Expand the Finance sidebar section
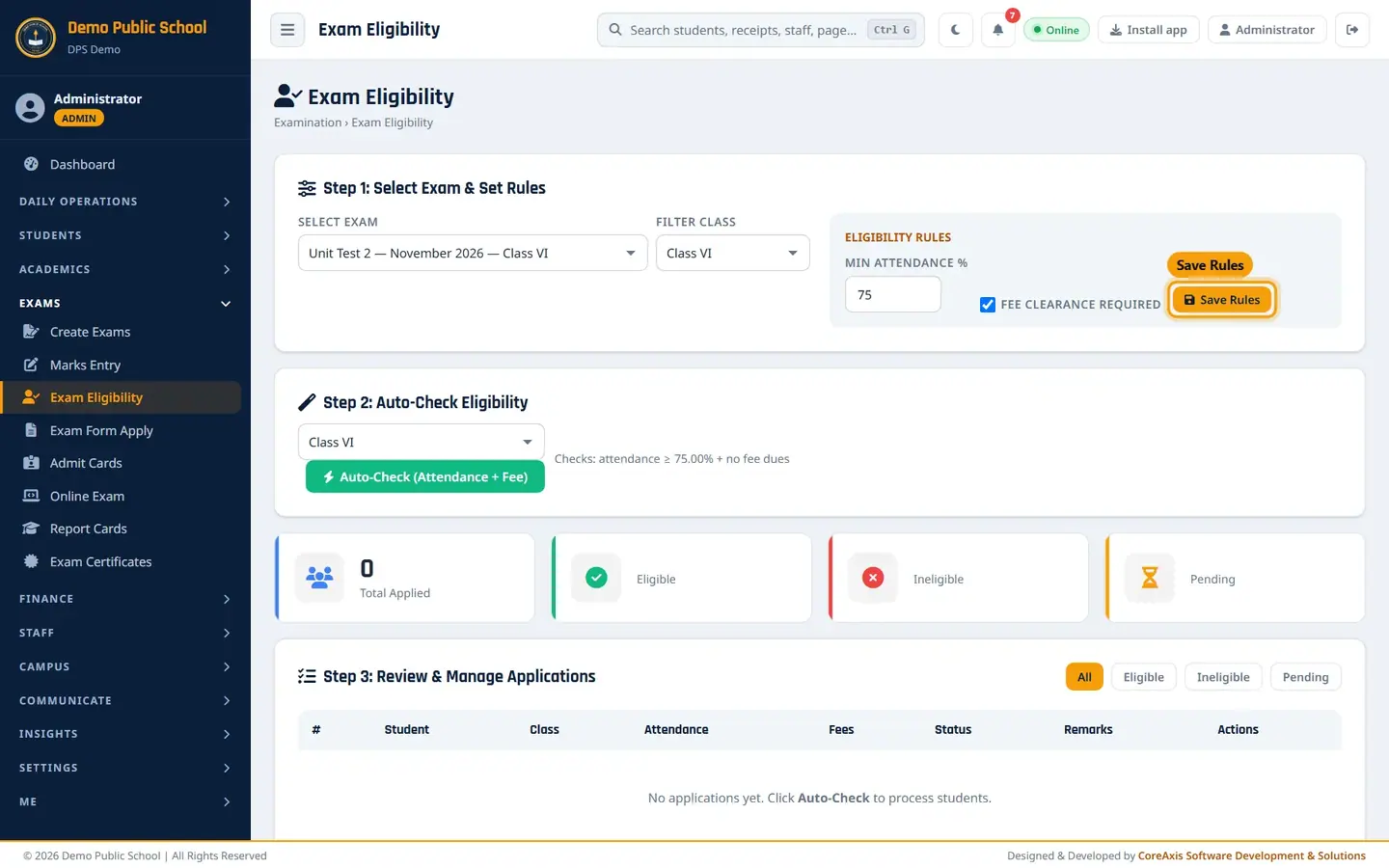Screen dimensions: 1389x868 click(125, 599)
